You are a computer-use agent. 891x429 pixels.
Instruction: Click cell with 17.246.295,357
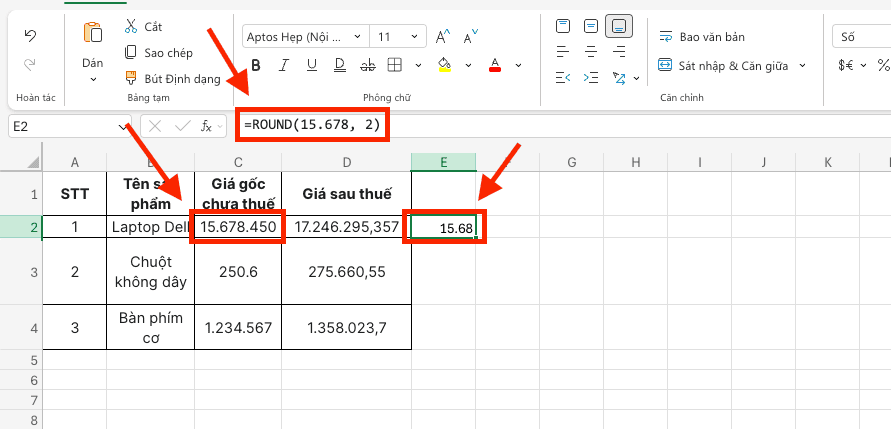pos(347,227)
